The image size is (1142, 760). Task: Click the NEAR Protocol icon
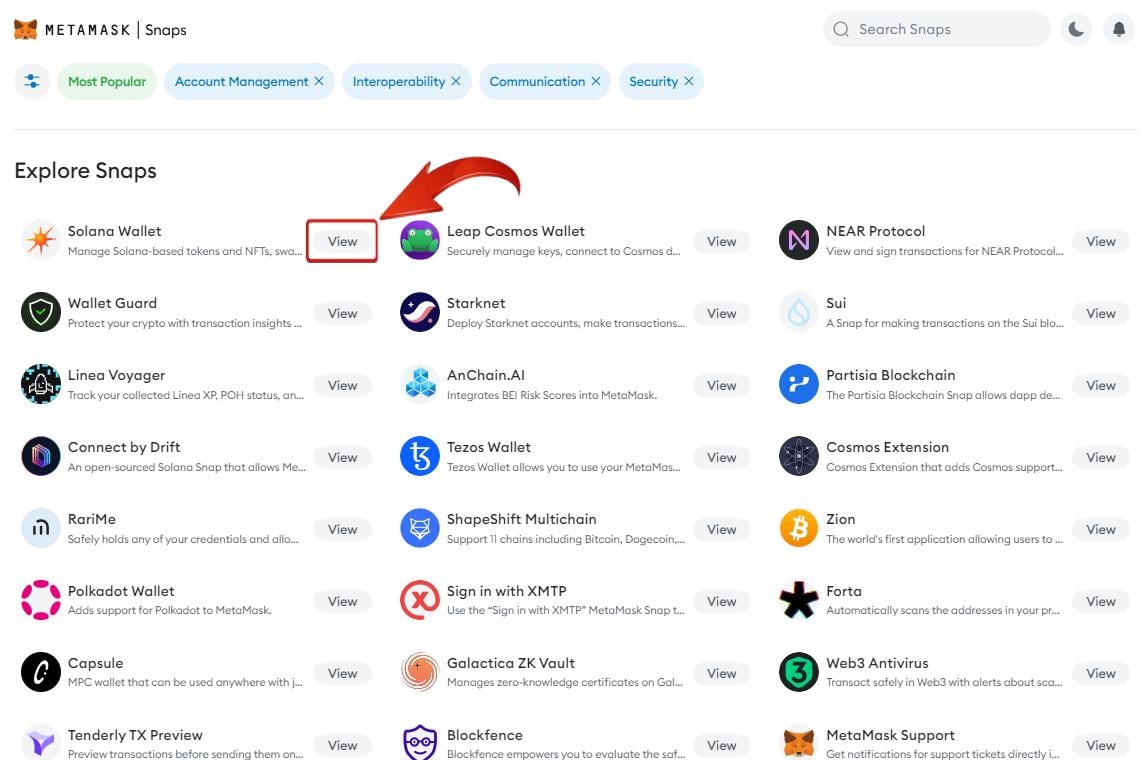pos(799,240)
